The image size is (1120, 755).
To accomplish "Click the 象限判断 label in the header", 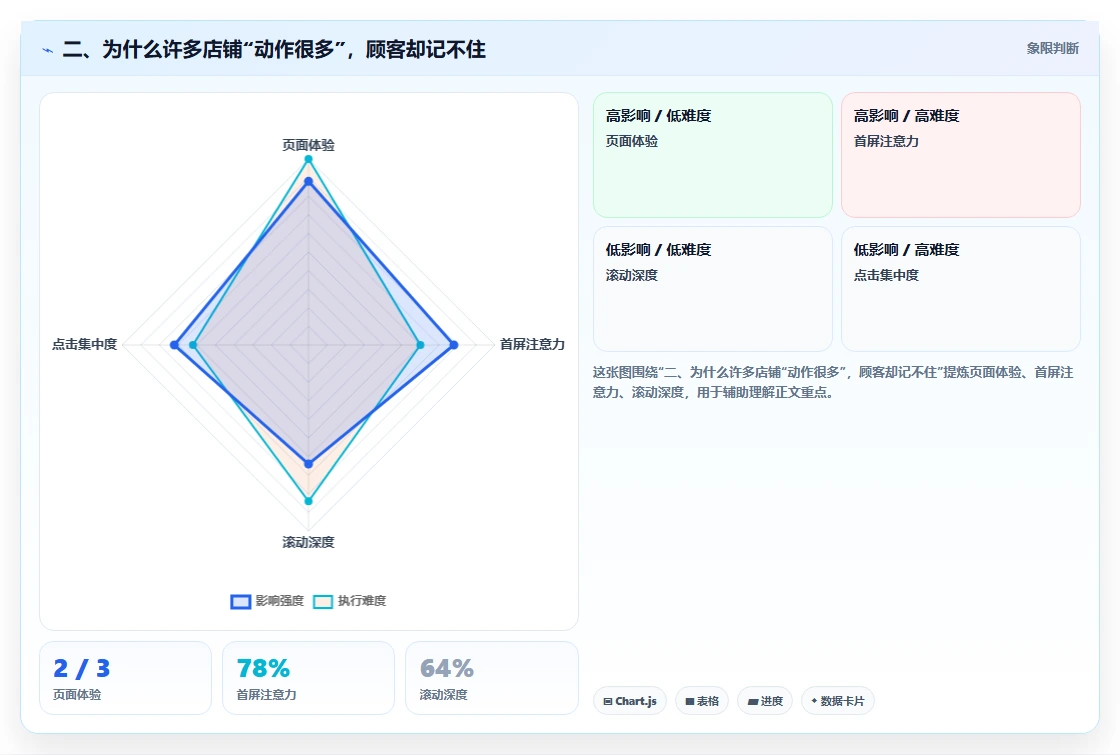I will tap(1052, 49).
